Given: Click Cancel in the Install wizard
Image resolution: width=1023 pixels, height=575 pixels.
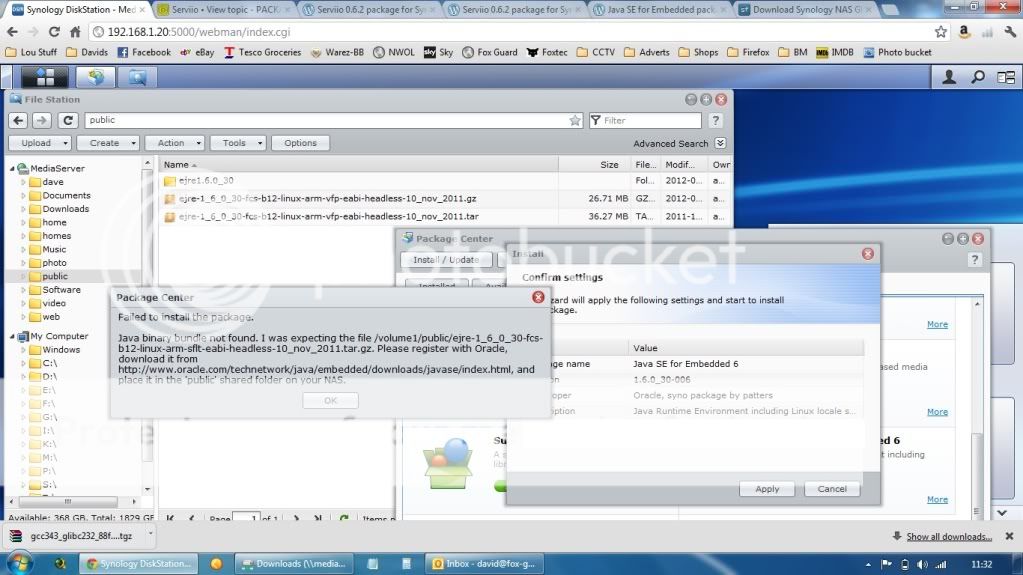Looking at the screenshot, I should tap(832, 489).
